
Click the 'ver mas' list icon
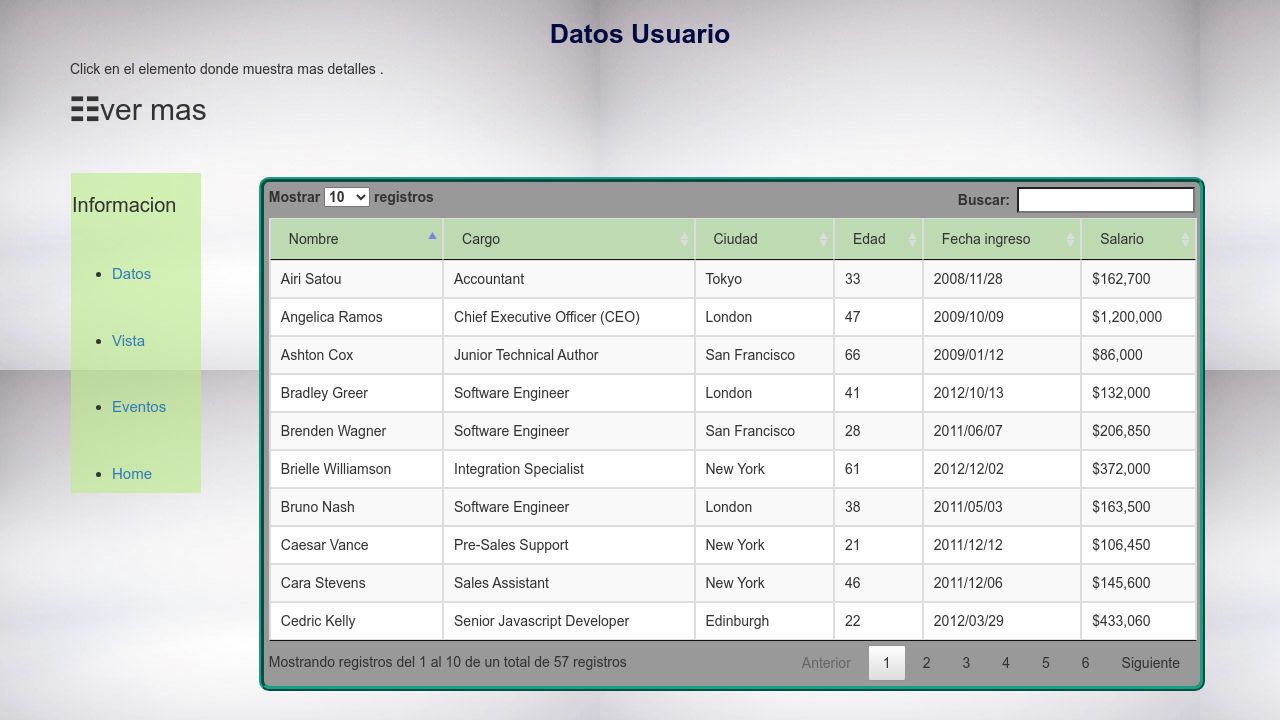85,110
